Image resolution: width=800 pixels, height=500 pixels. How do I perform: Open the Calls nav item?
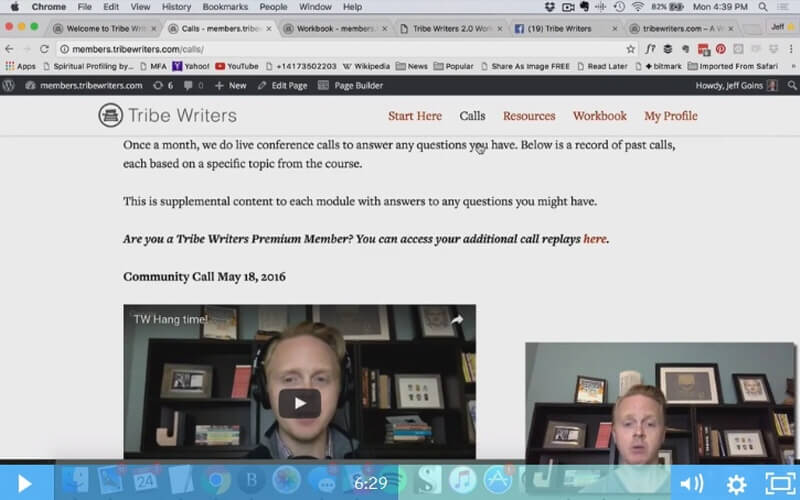[472, 116]
